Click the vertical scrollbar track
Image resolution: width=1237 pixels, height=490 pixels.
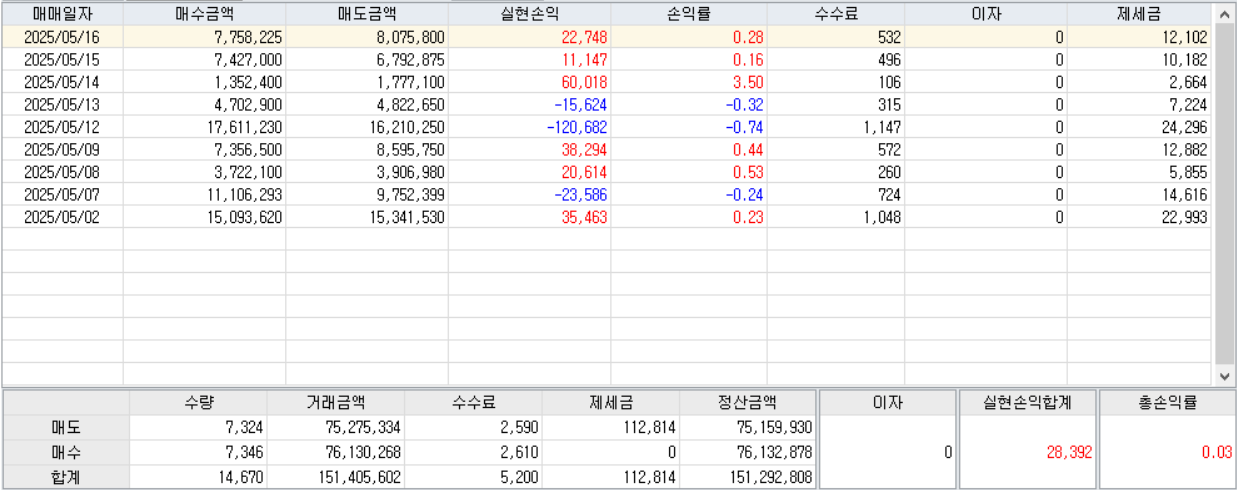(x=1224, y=195)
